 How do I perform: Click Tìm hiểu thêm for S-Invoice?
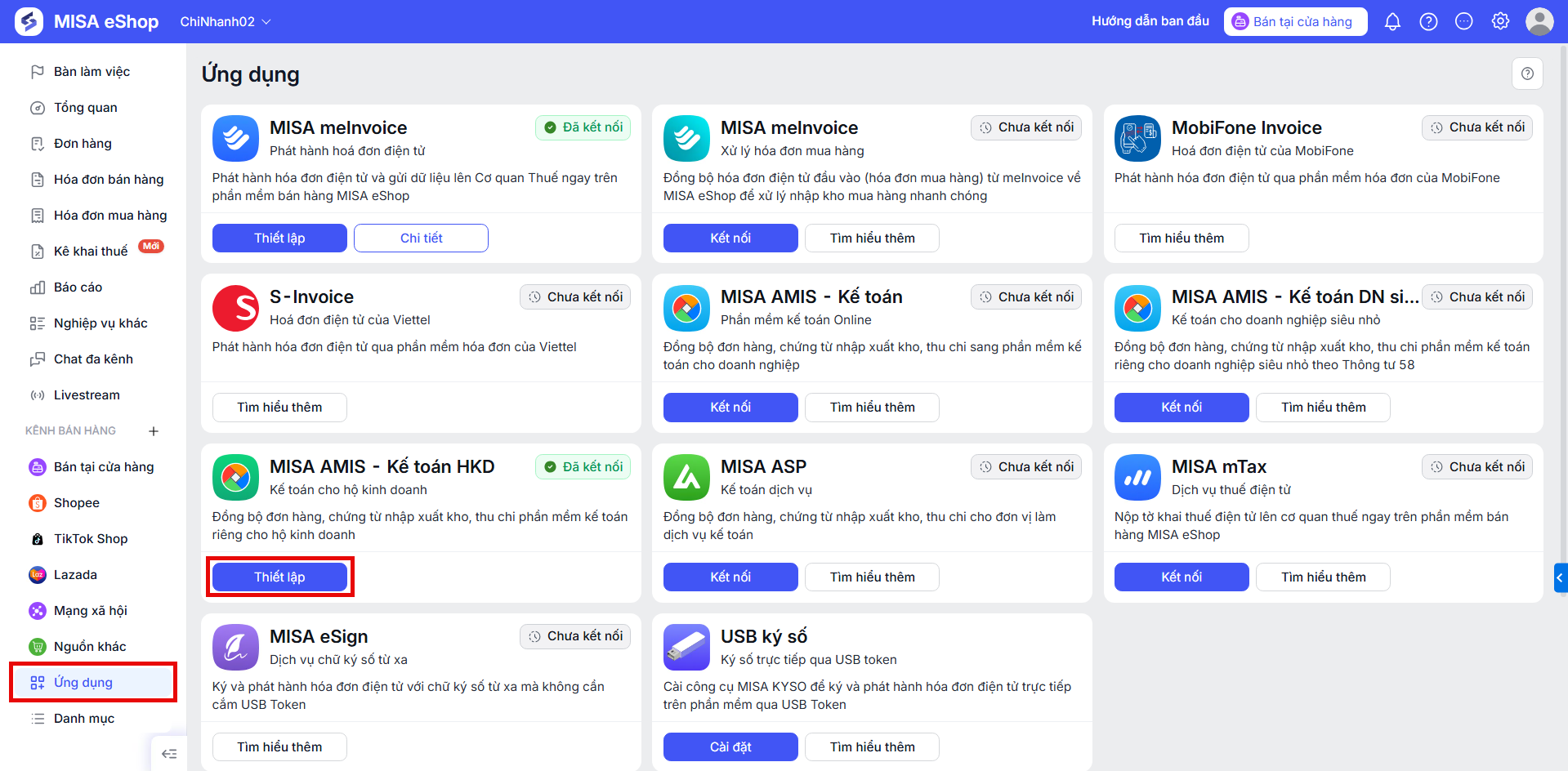279,408
